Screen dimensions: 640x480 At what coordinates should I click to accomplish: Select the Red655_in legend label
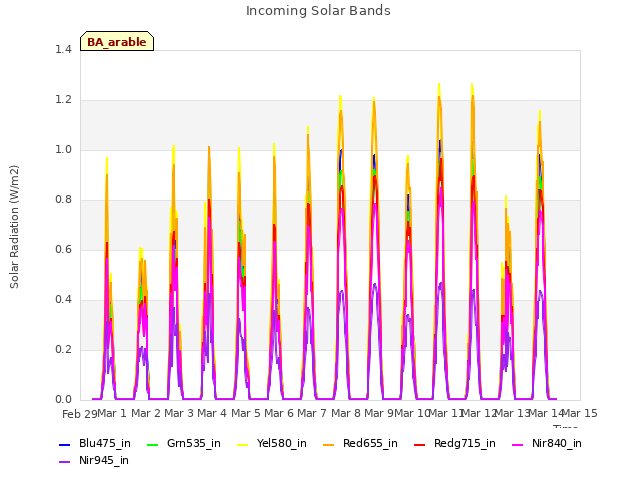click(370, 444)
